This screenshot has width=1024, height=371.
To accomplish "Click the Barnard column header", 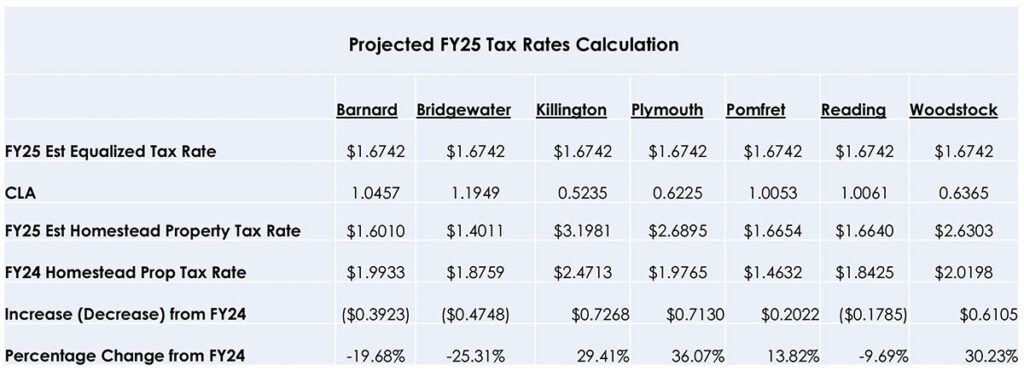I will tap(367, 110).
